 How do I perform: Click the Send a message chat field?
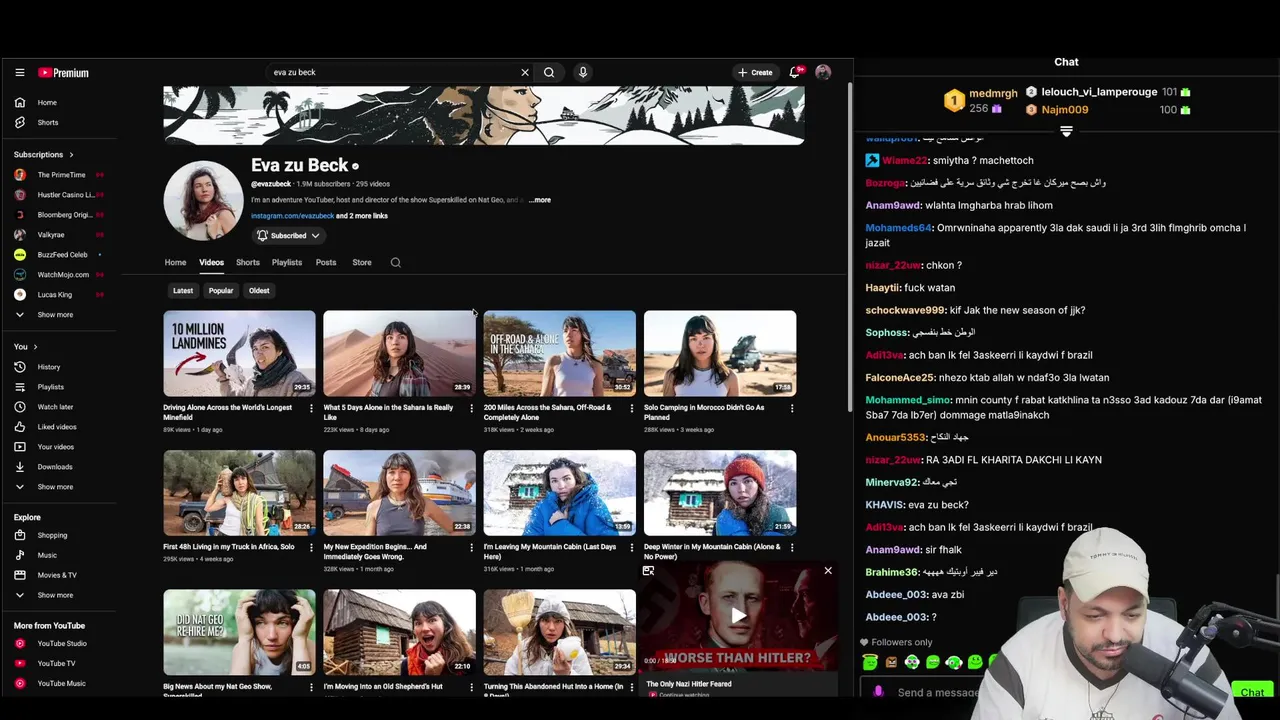tap(937, 692)
